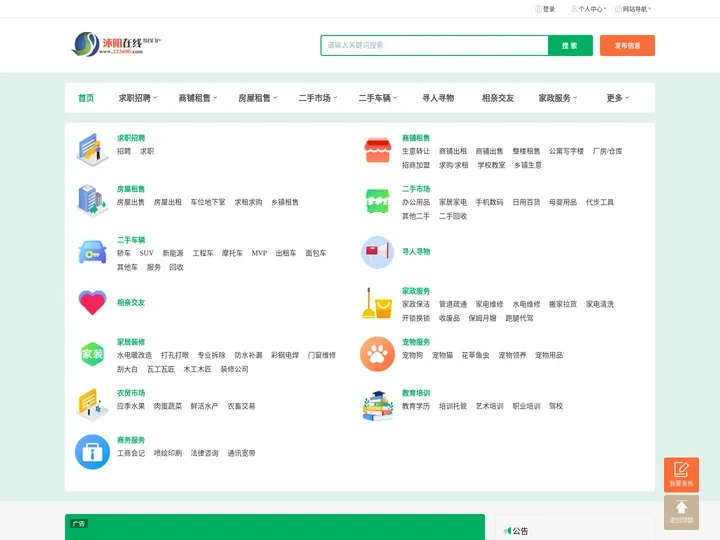Image resolution: width=720 pixels, height=540 pixels.
Task: Click the 家政服务 broom and bucket icon
Action: click(x=377, y=303)
